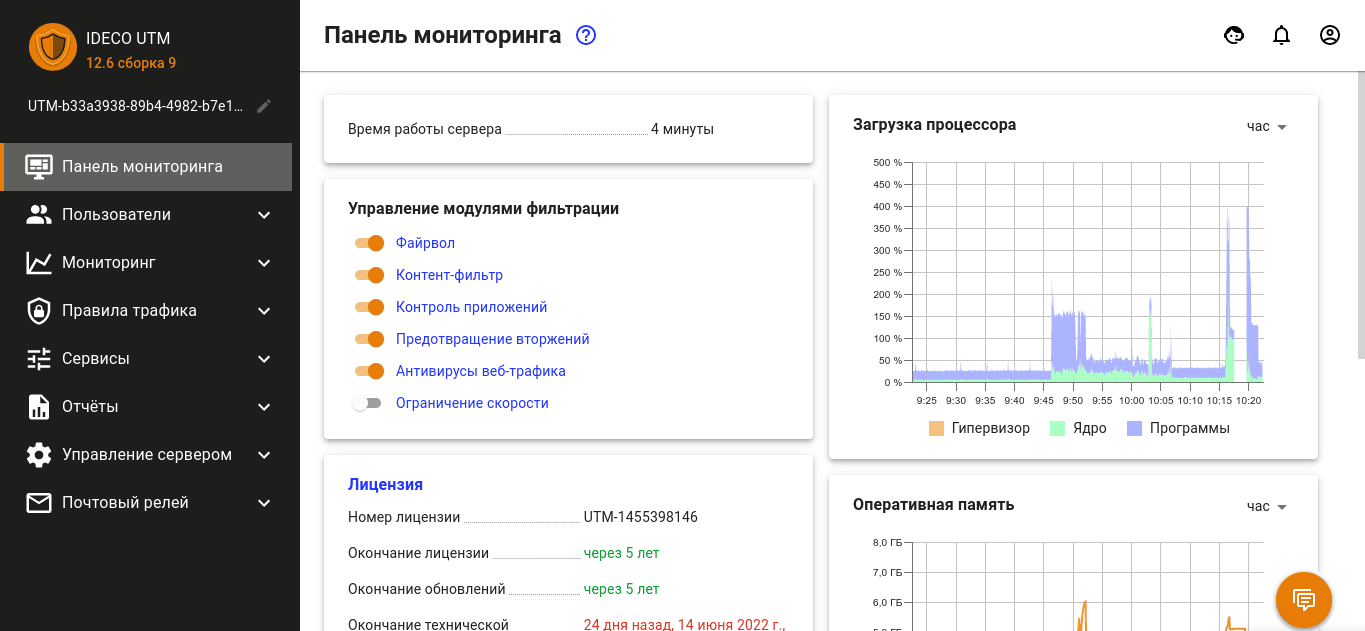This screenshot has height=631, width=1365.
Task: Open час dropdown for Загрузка процессора
Action: (1266, 126)
